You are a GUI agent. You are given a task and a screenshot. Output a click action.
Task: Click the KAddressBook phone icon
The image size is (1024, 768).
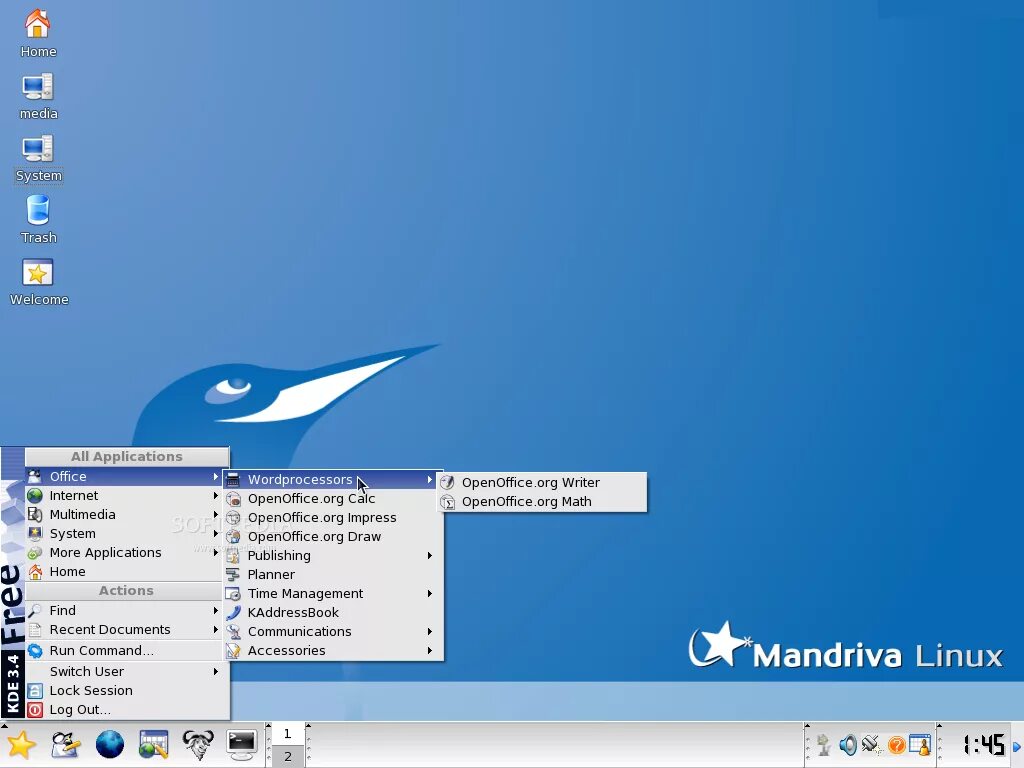click(x=233, y=612)
